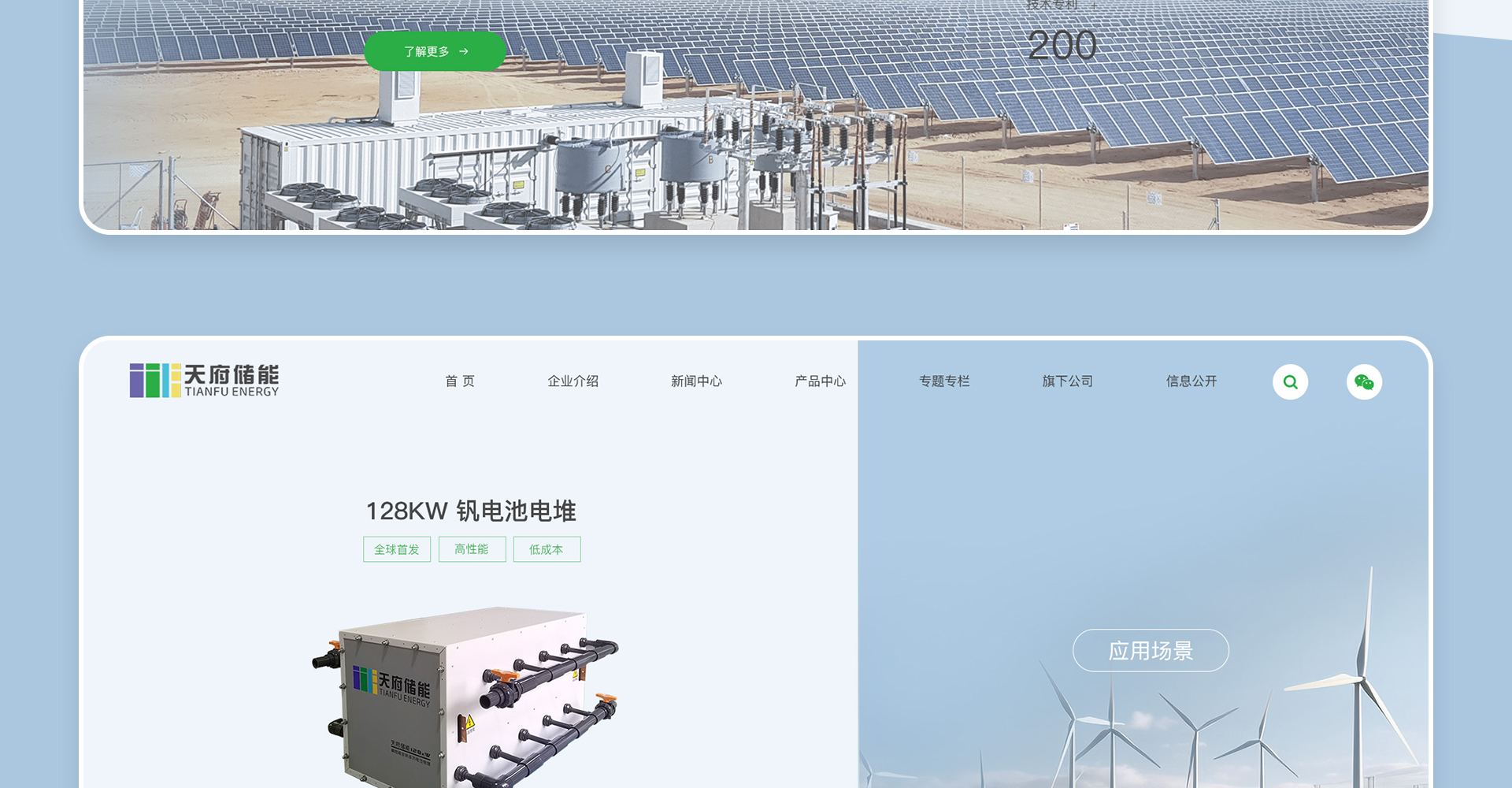The height and width of the screenshot is (788, 1512).
Task: Click 信息公开 in the navigation
Action: [x=1191, y=381]
